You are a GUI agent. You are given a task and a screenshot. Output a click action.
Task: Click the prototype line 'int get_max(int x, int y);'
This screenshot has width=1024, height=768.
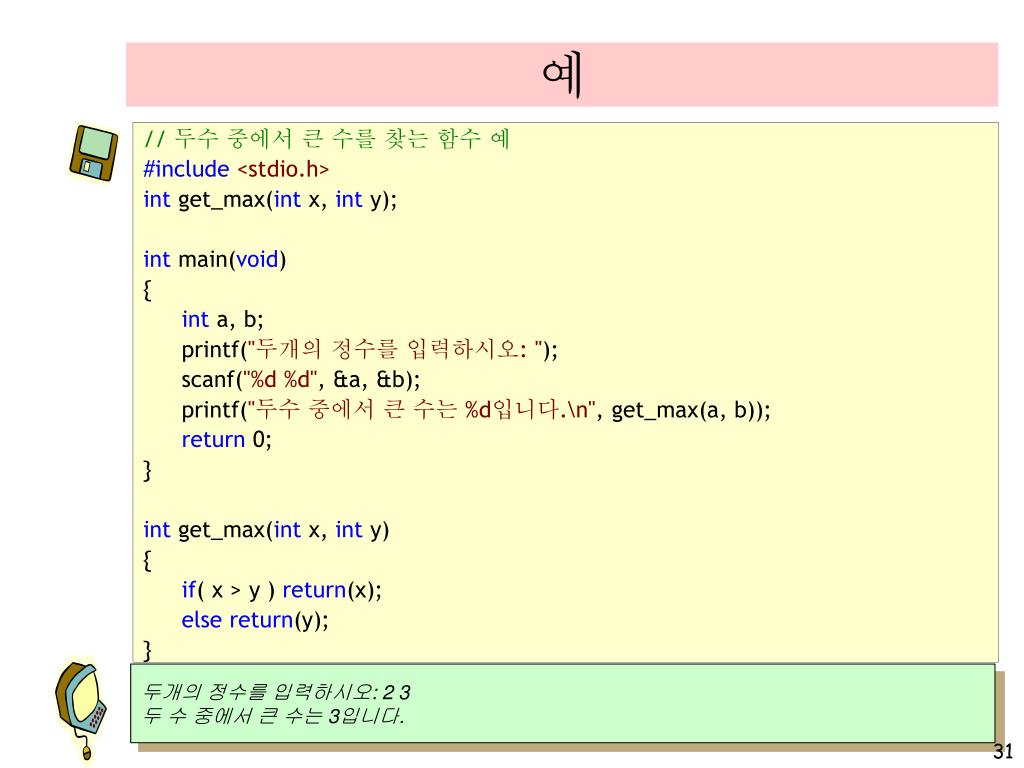(x=270, y=199)
